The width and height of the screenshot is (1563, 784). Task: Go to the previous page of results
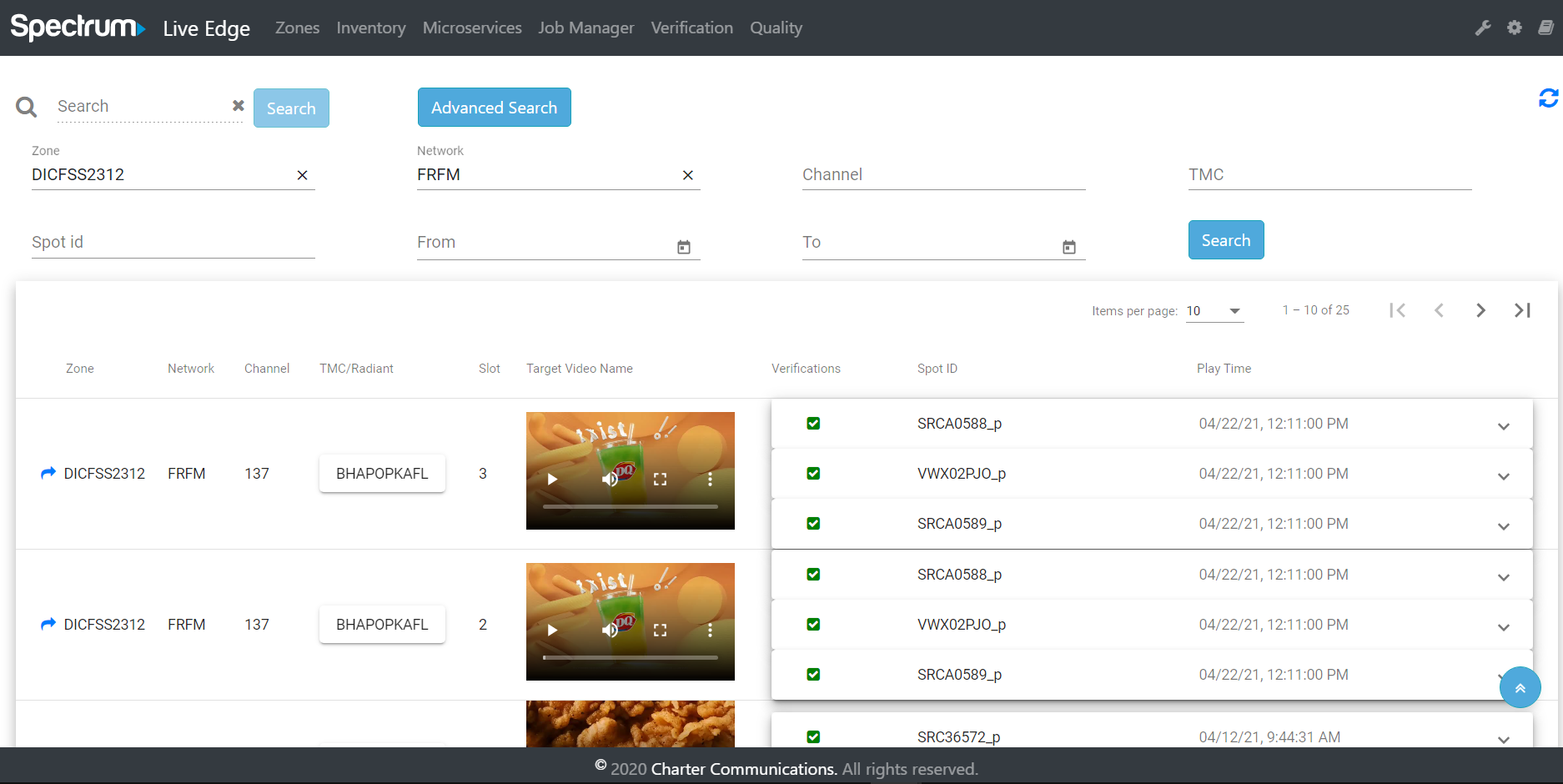[1439, 310]
